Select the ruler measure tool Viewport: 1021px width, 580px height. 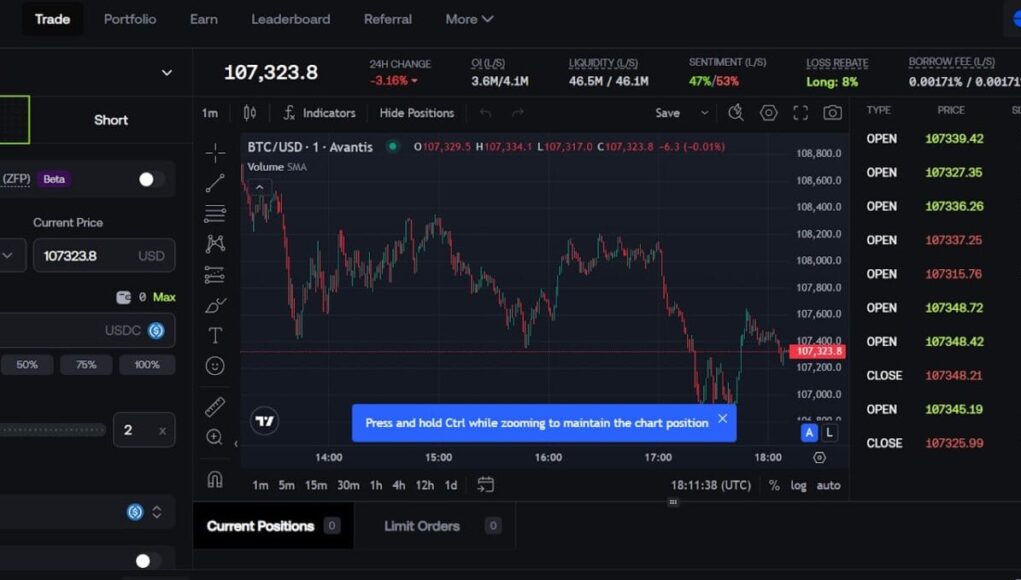pos(214,407)
